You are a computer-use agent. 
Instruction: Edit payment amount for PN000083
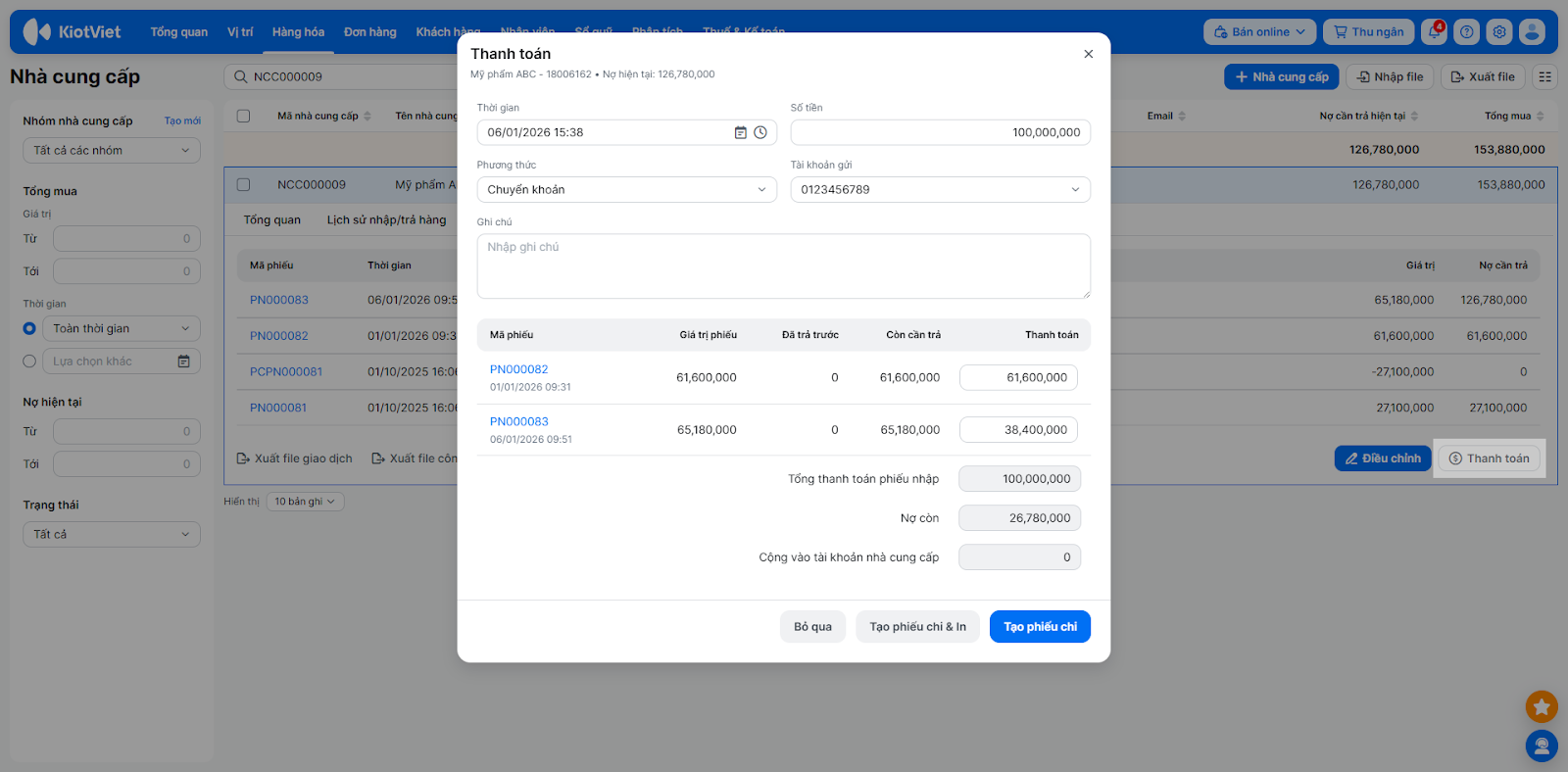pyautogui.click(x=1018, y=430)
